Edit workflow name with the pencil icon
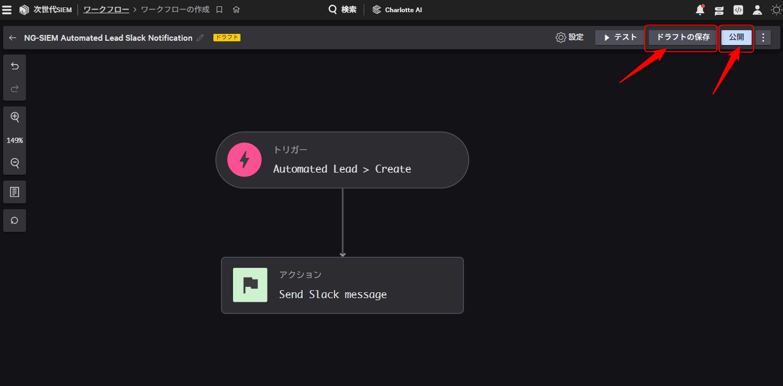The image size is (783, 386). pyautogui.click(x=200, y=38)
